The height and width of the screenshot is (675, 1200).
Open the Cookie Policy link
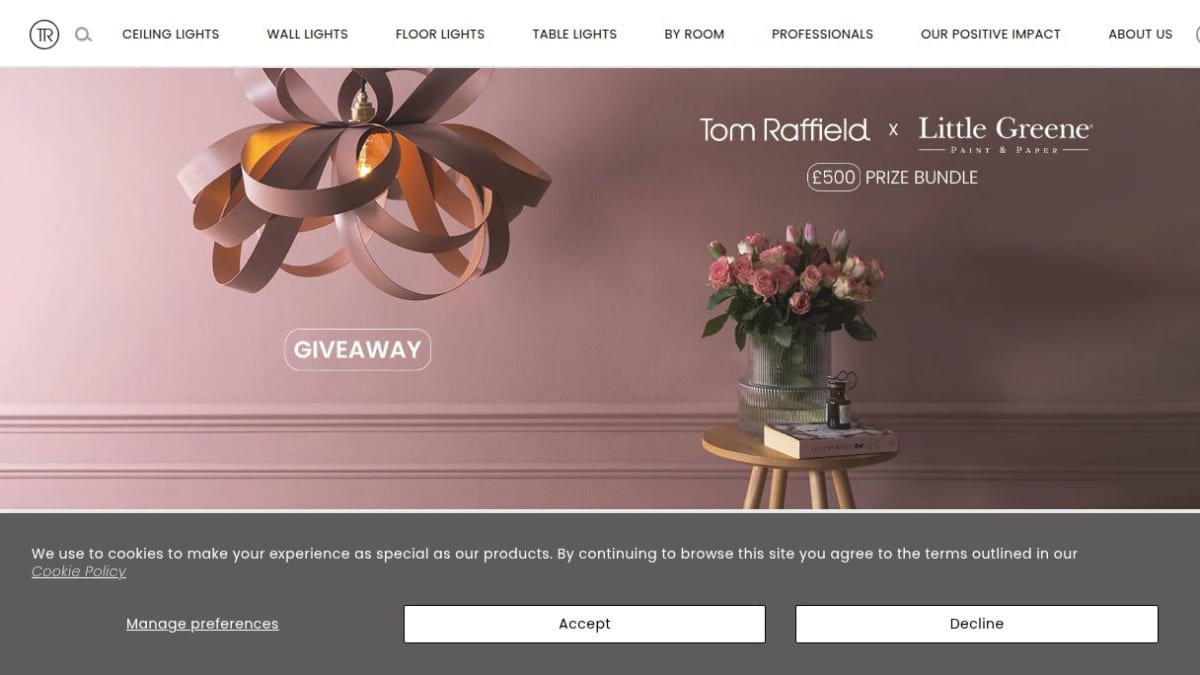[x=79, y=572]
